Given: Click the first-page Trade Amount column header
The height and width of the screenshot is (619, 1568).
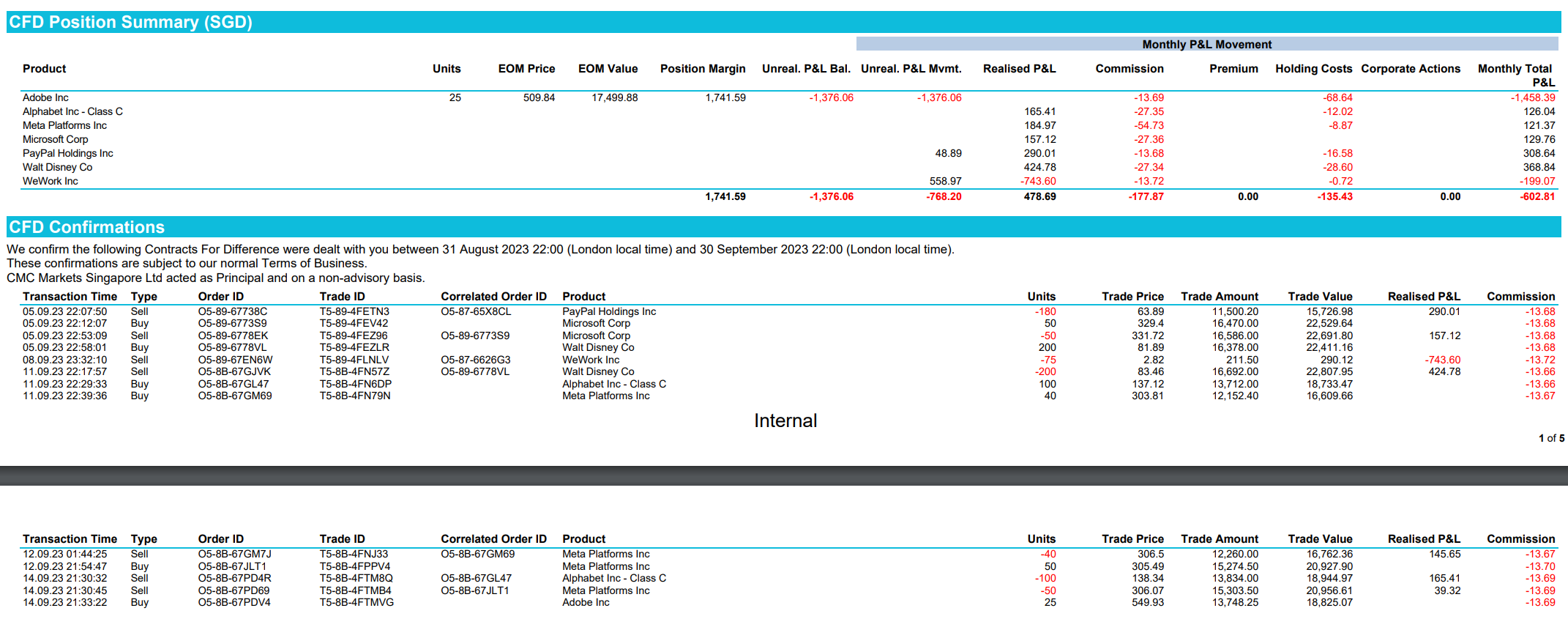Looking at the screenshot, I should [1220, 297].
